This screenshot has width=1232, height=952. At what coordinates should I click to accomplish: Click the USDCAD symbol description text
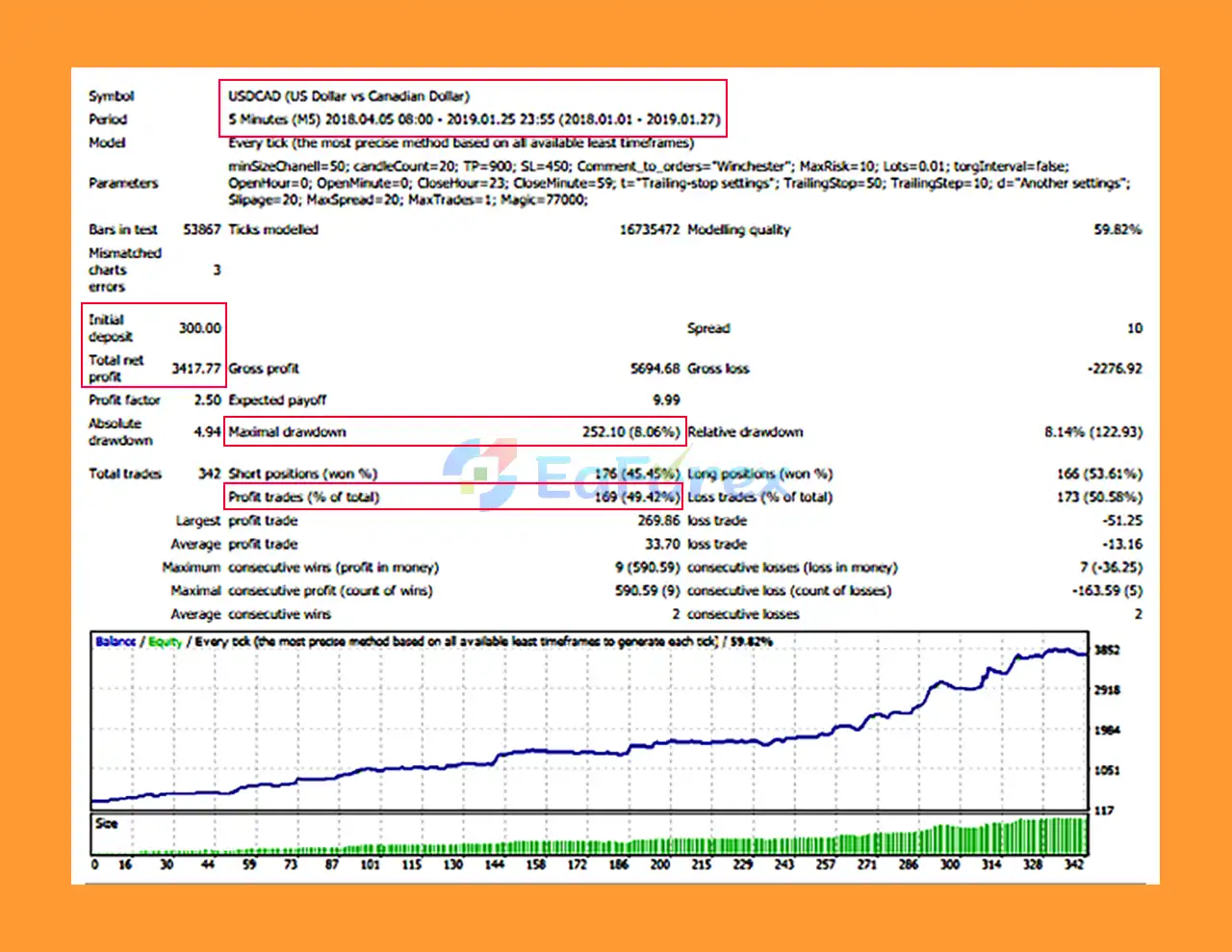(348, 96)
